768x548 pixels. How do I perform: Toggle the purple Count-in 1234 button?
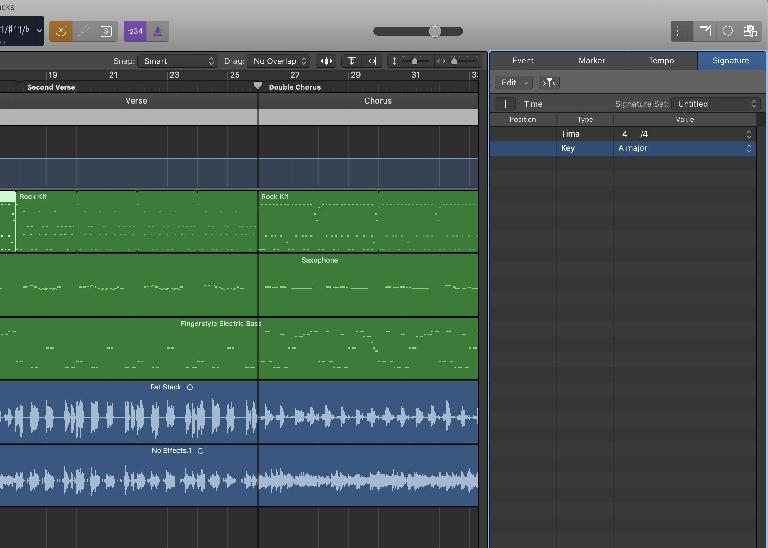(135, 31)
